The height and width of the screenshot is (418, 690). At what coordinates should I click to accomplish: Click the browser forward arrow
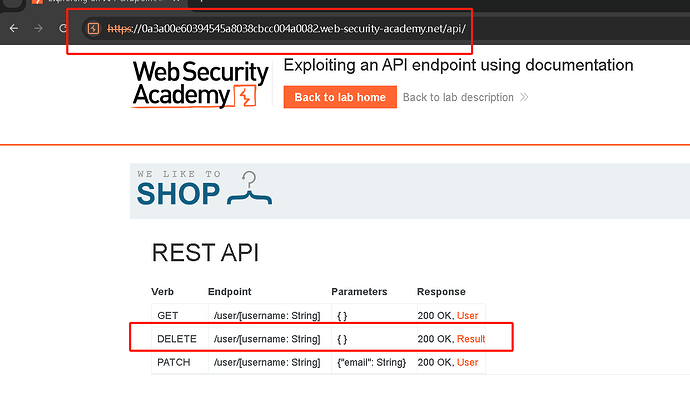(39, 29)
